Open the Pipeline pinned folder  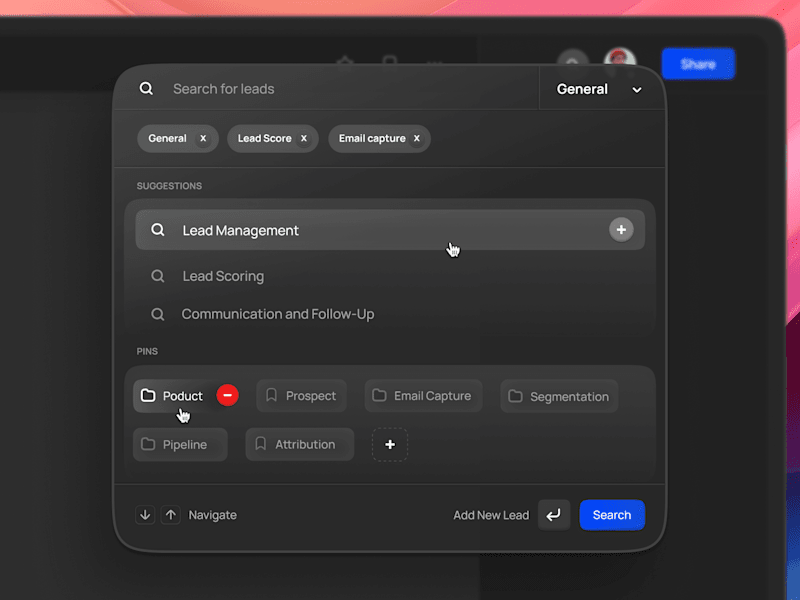click(x=180, y=444)
